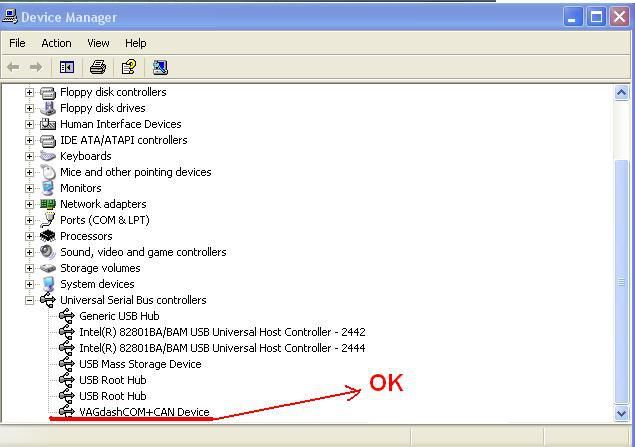Click Device Manager title bar icon
The width and height of the screenshot is (635, 447).
point(10,17)
